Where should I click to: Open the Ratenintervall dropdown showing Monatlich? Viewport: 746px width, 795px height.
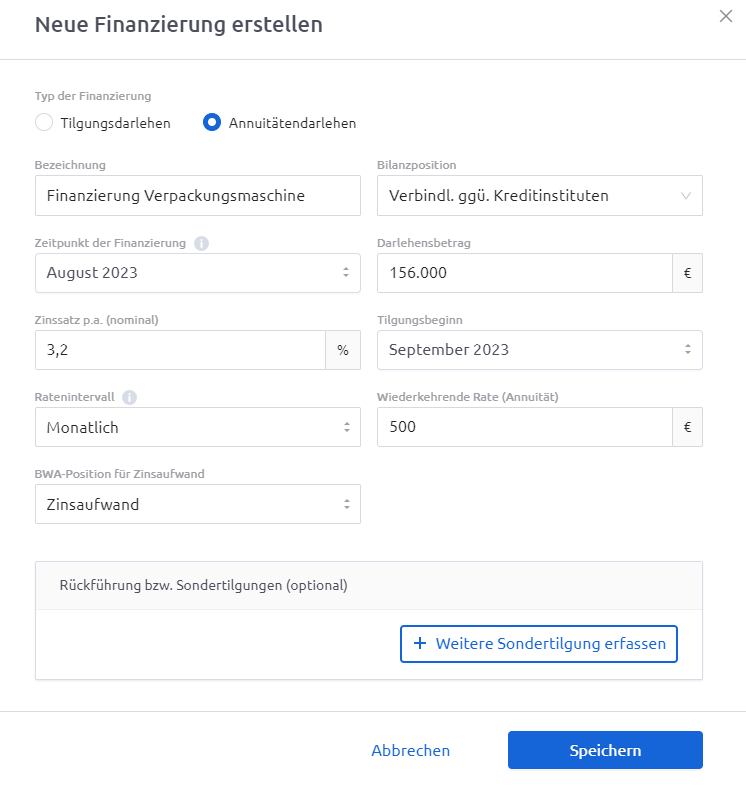click(198, 427)
